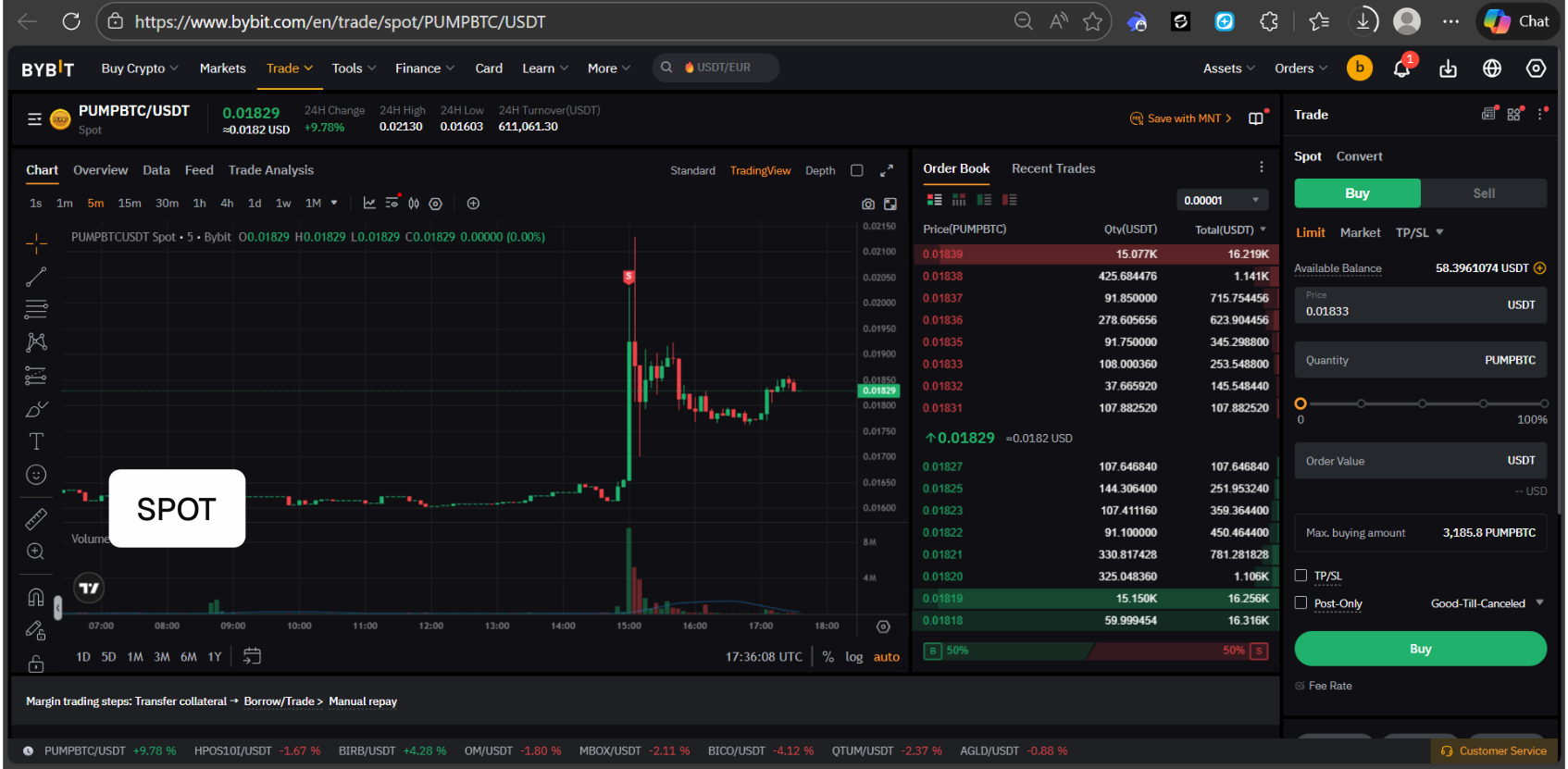Screen dimensions: 1568x769
Task: Expand chart panel with diagonal arrows
Action: pyautogui.click(x=887, y=170)
